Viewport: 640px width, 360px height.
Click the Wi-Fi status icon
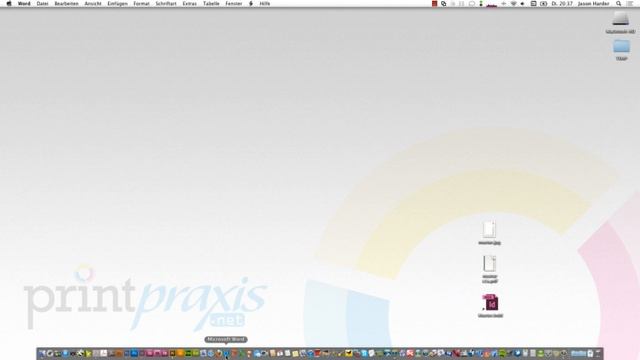513,4
